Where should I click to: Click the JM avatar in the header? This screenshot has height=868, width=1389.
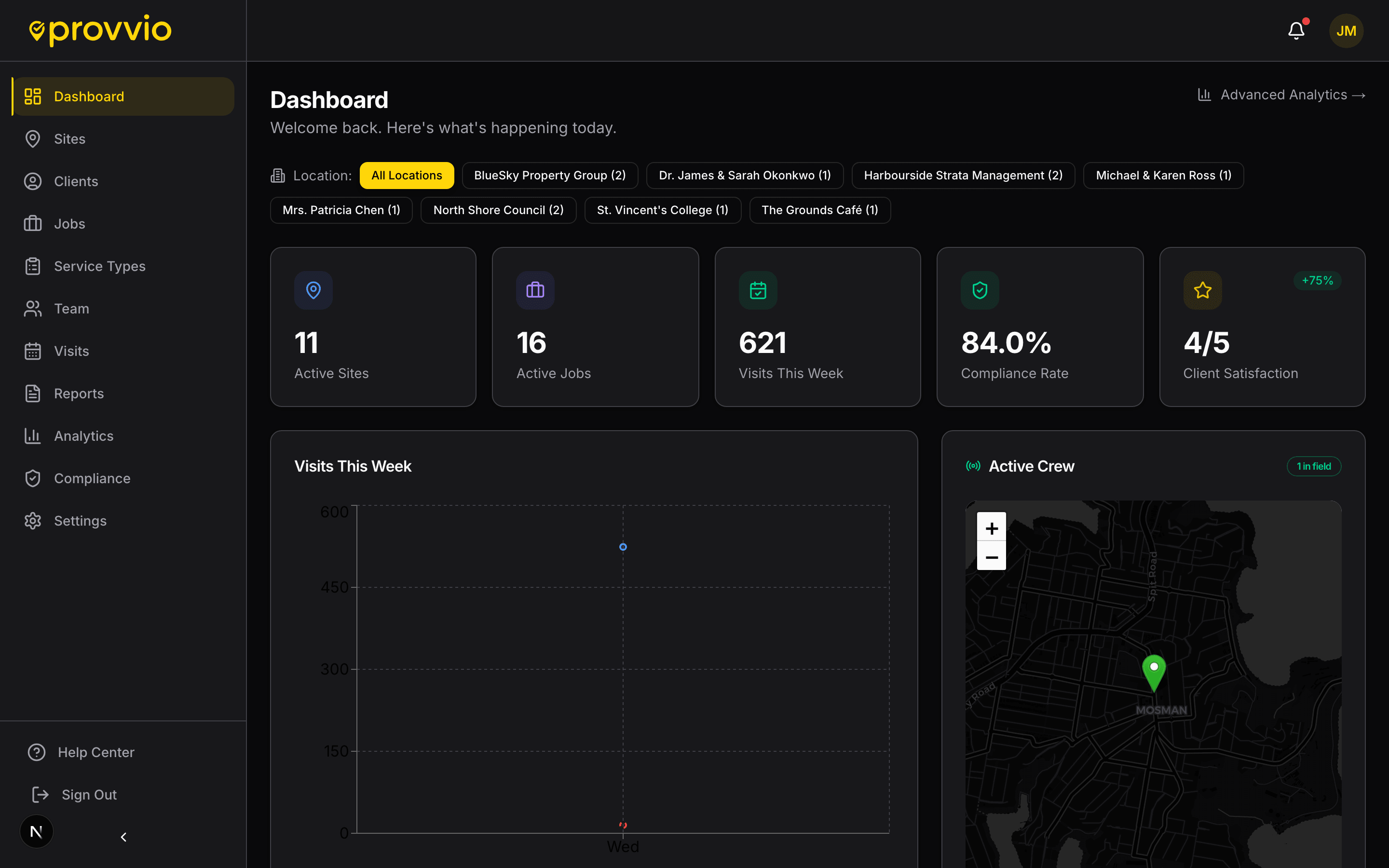1346,30
